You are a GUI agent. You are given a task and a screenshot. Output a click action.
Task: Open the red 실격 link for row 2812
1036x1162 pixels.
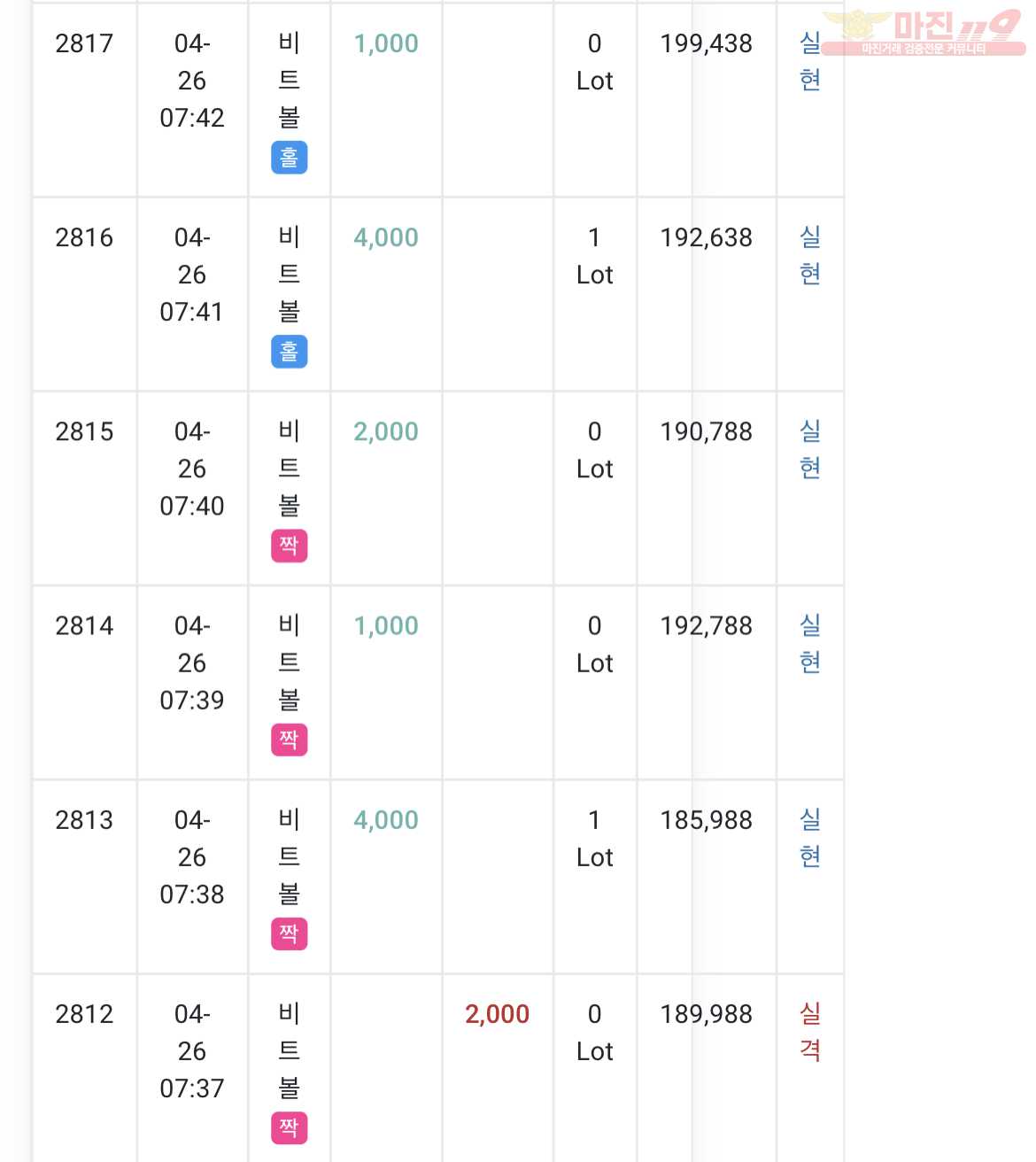click(810, 1032)
